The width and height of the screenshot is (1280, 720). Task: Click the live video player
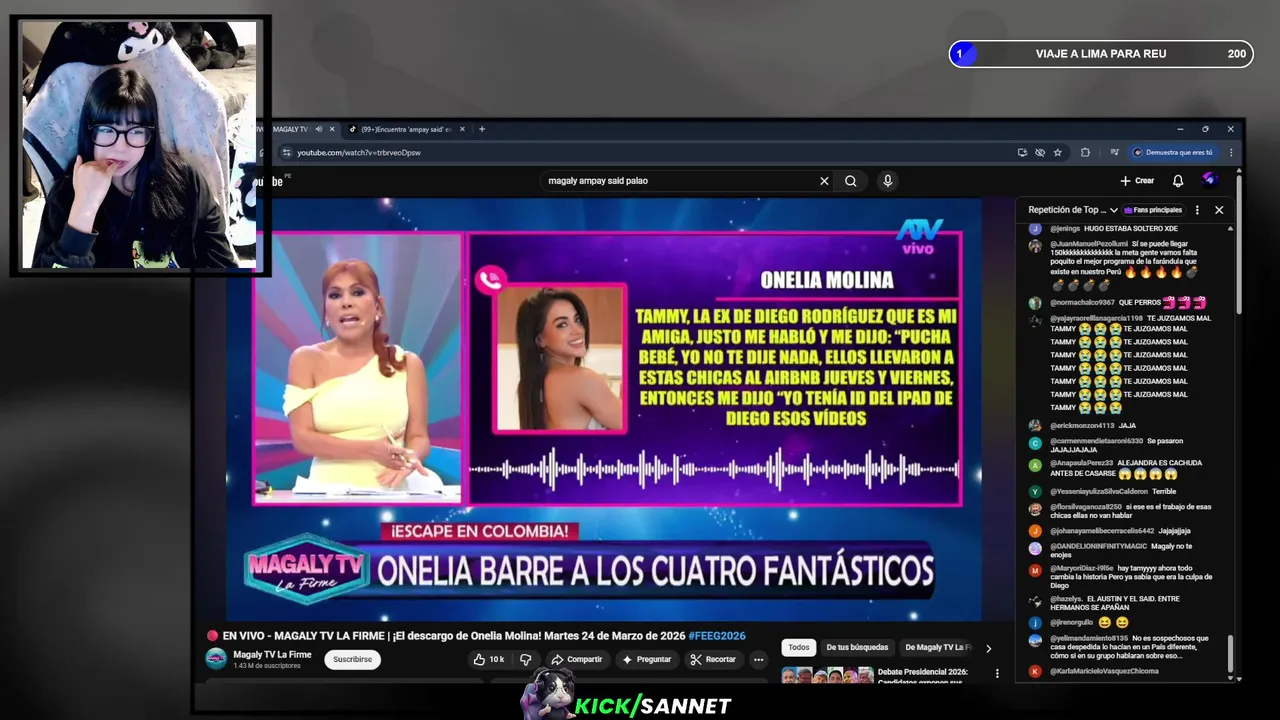pyautogui.click(x=605, y=409)
